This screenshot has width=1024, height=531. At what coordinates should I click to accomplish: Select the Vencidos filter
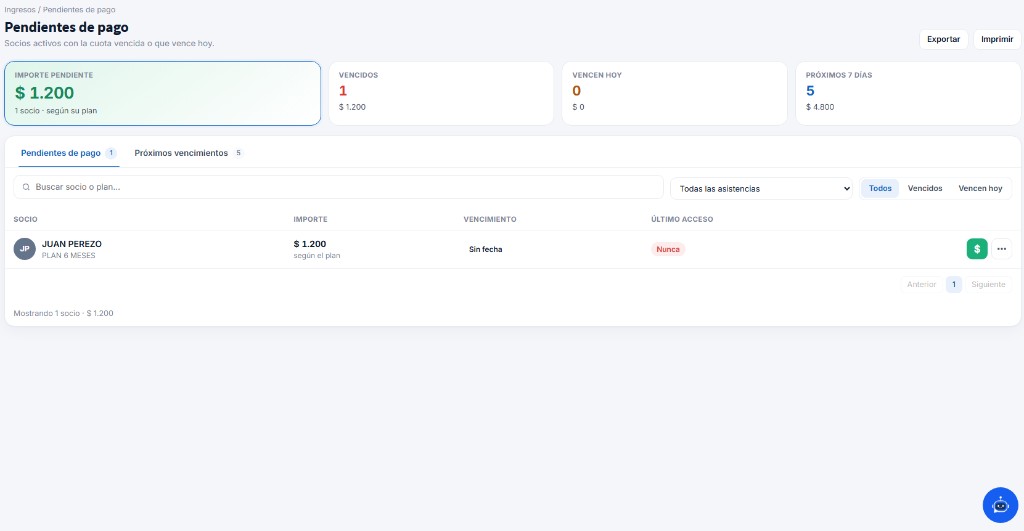pyautogui.click(x=925, y=188)
